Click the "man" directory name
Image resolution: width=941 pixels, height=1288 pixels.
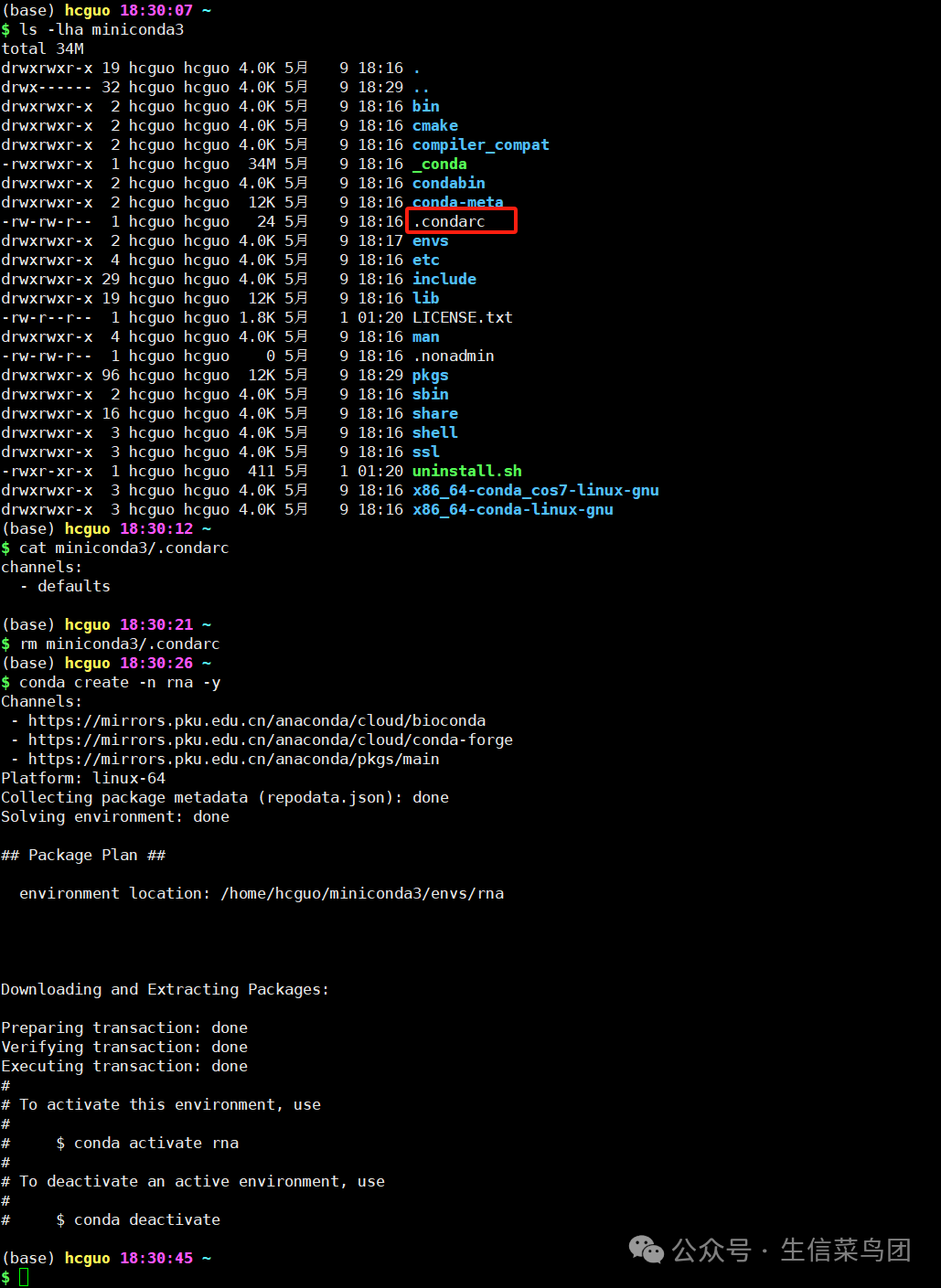tap(426, 336)
